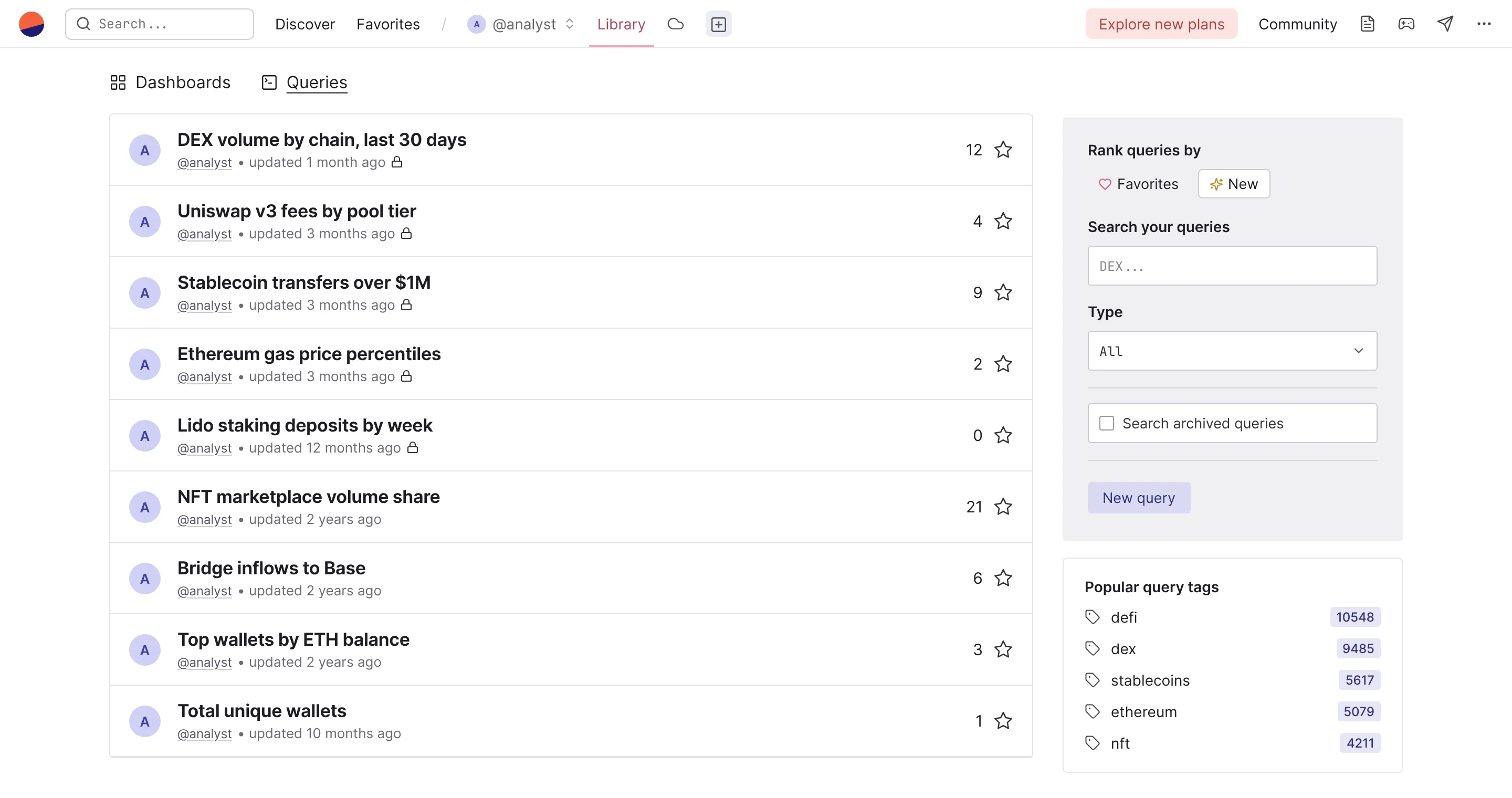Click lock icon on Lido staking query
1512x798 pixels.
pos(413,448)
